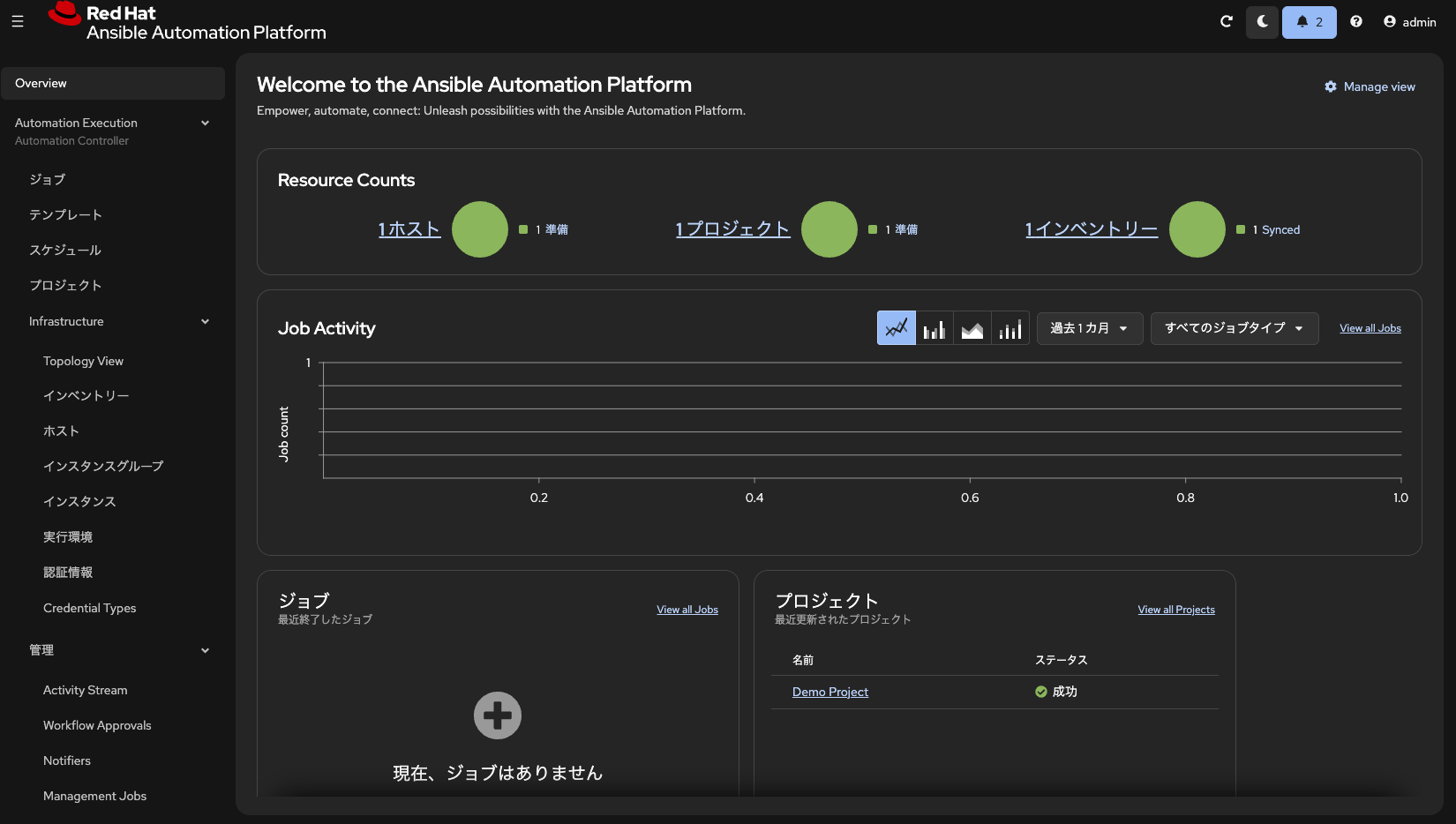Click the Manage view gear link
This screenshot has height=824, width=1456.
point(1370,86)
